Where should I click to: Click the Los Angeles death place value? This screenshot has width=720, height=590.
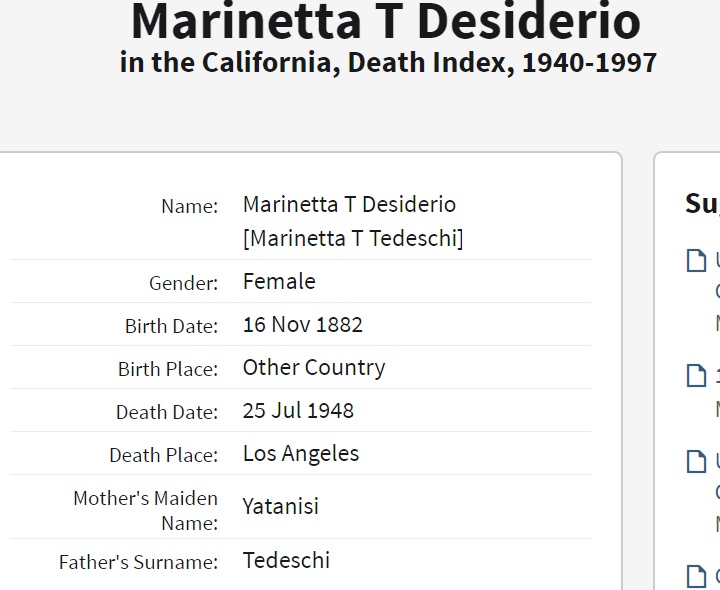pyautogui.click(x=300, y=454)
